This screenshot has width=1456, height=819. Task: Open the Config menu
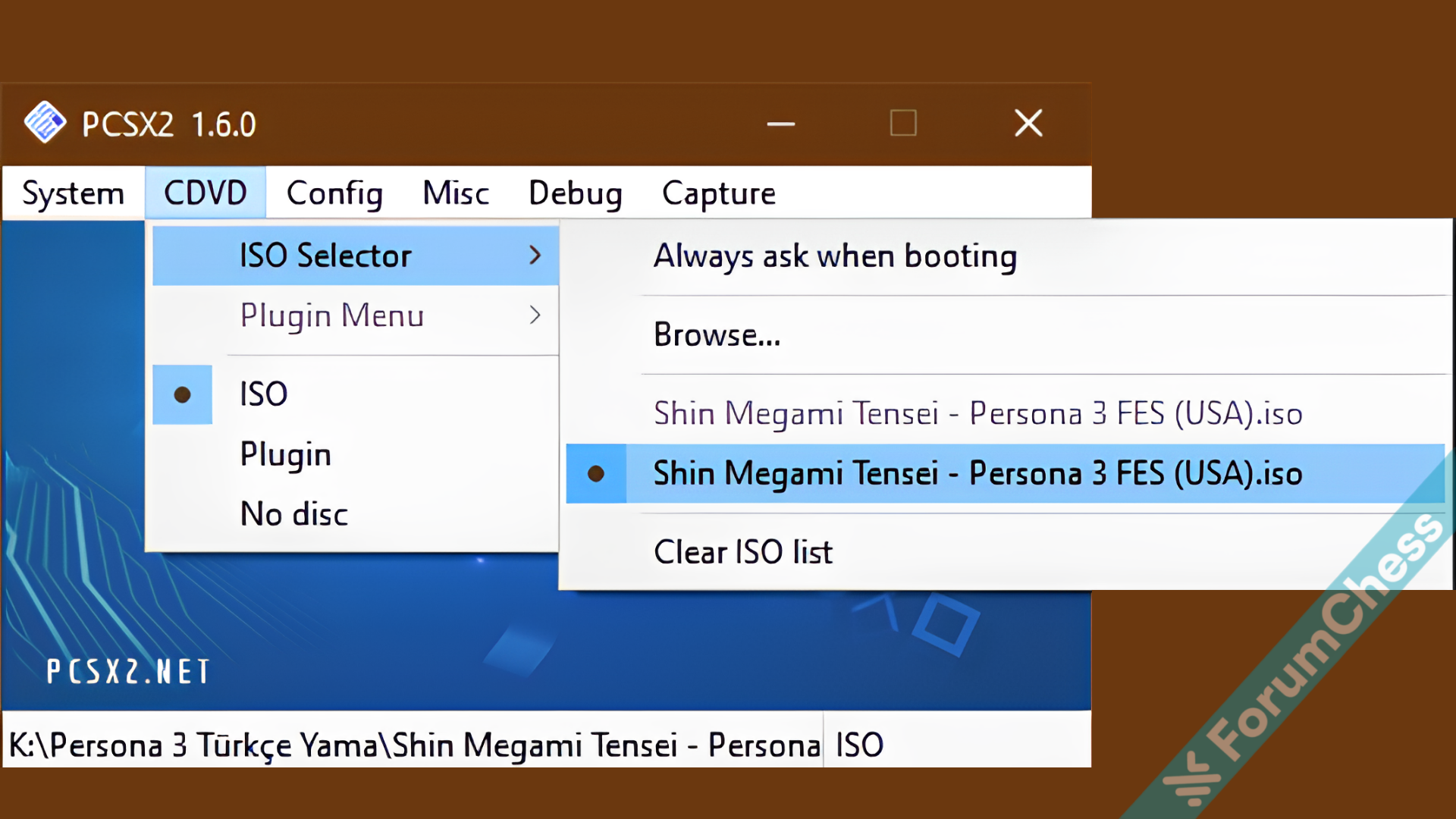point(334,193)
